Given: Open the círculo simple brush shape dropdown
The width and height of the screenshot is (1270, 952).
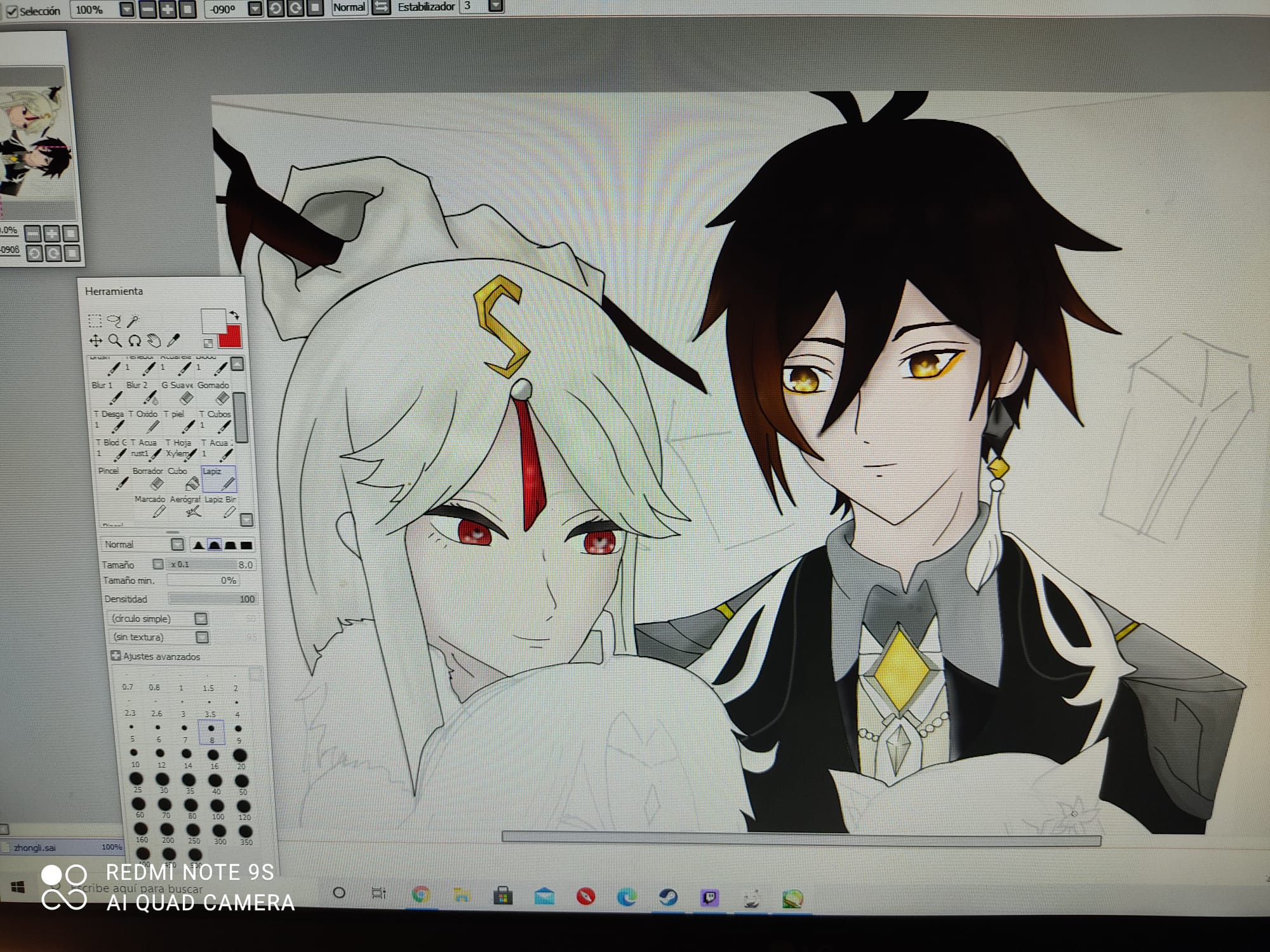Looking at the screenshot, I should tap(201, 619).
